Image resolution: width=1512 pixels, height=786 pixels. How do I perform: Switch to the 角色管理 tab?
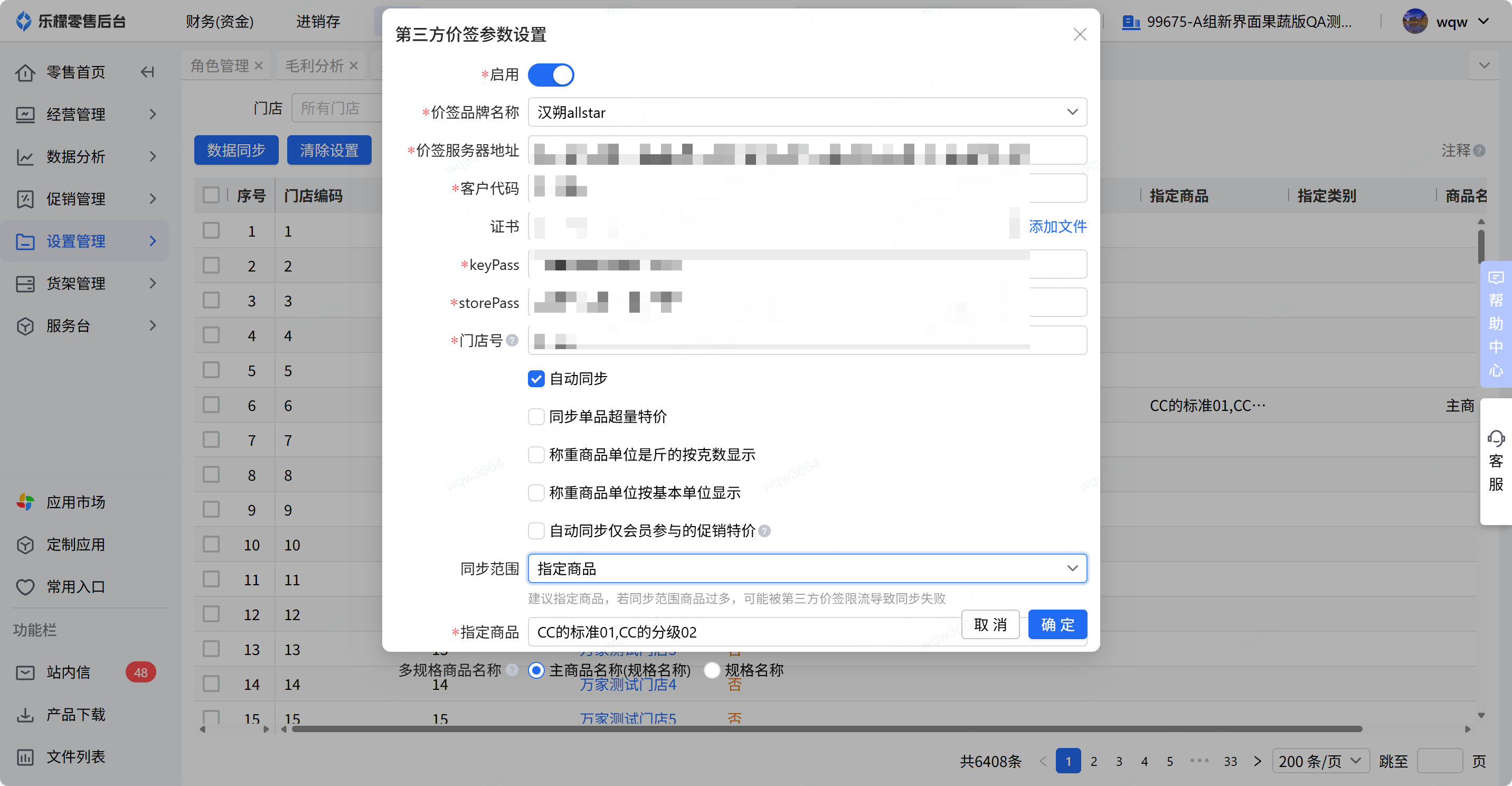coord(220,66)
